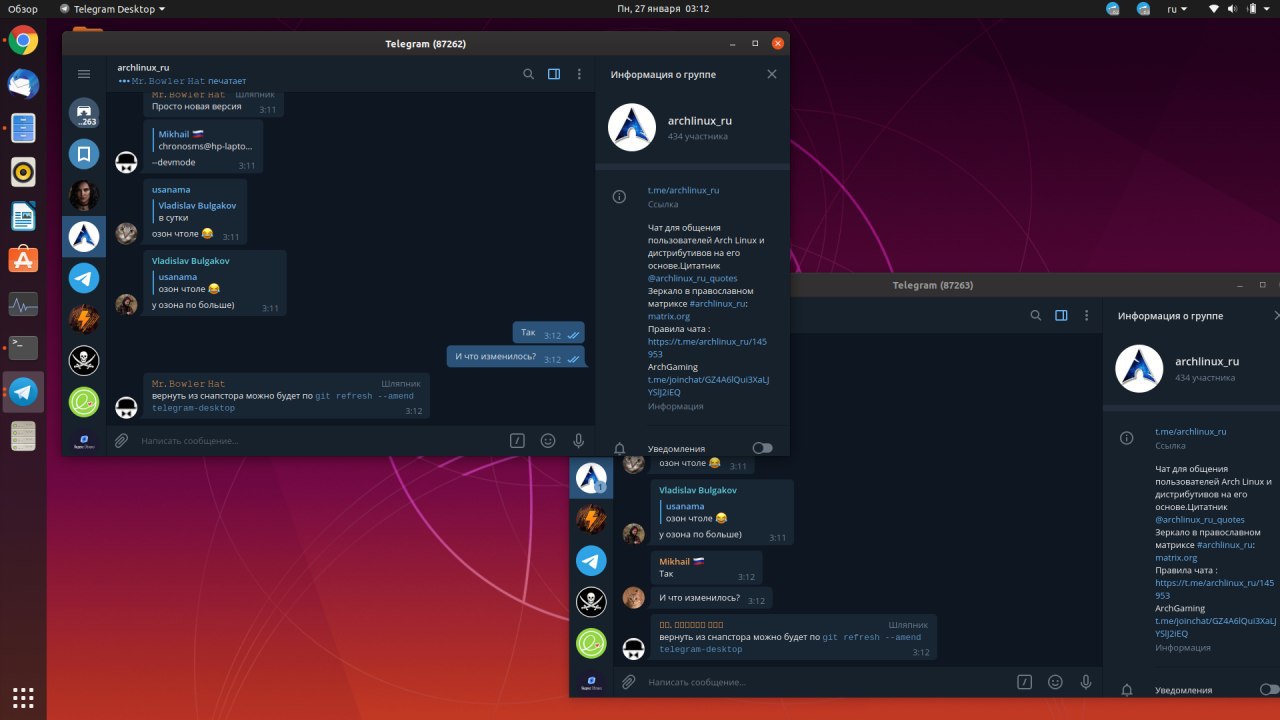The image size is (1280, 720).
Task: Click bot commands slash icon in front window
Action: (517, 440)
